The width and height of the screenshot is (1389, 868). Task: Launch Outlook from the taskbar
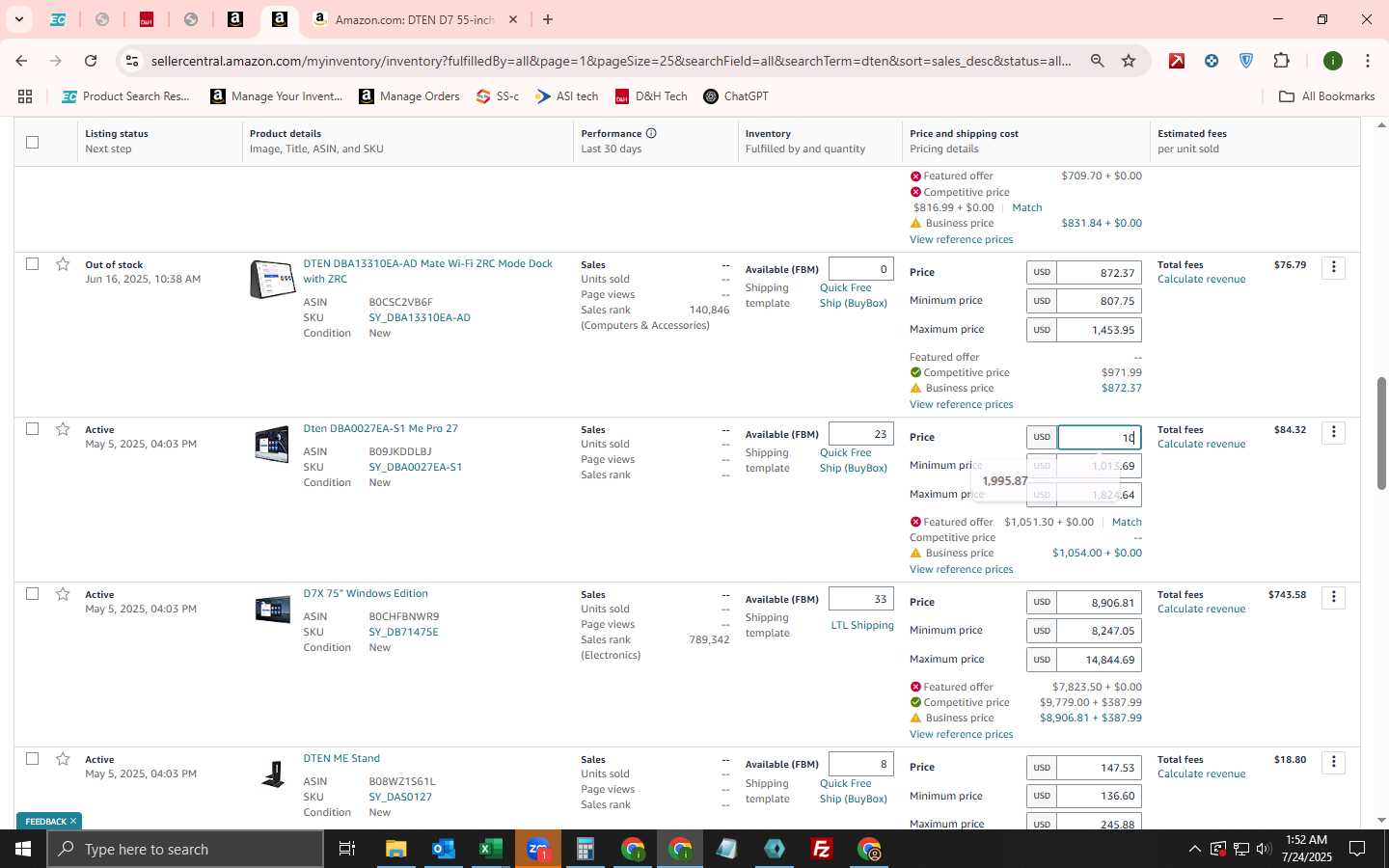[x=443, y=849]
